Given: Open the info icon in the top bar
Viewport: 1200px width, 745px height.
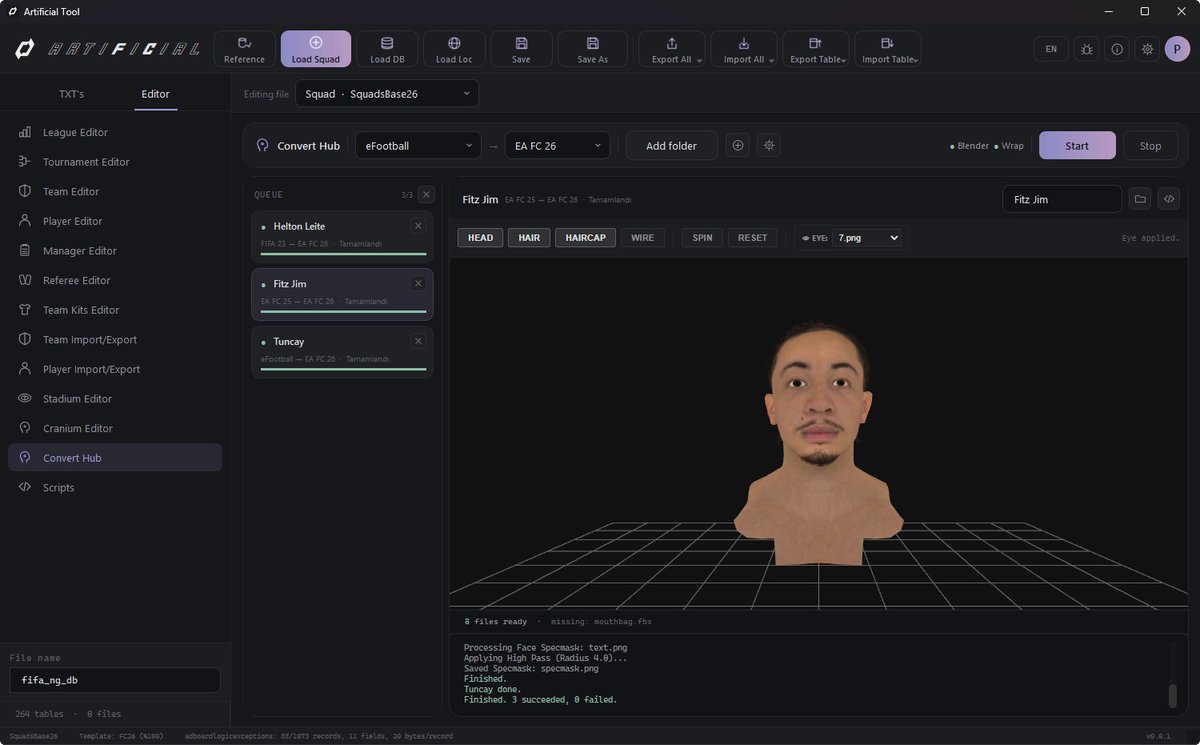Looking at the screenshot, I should tap(1117, 49).
